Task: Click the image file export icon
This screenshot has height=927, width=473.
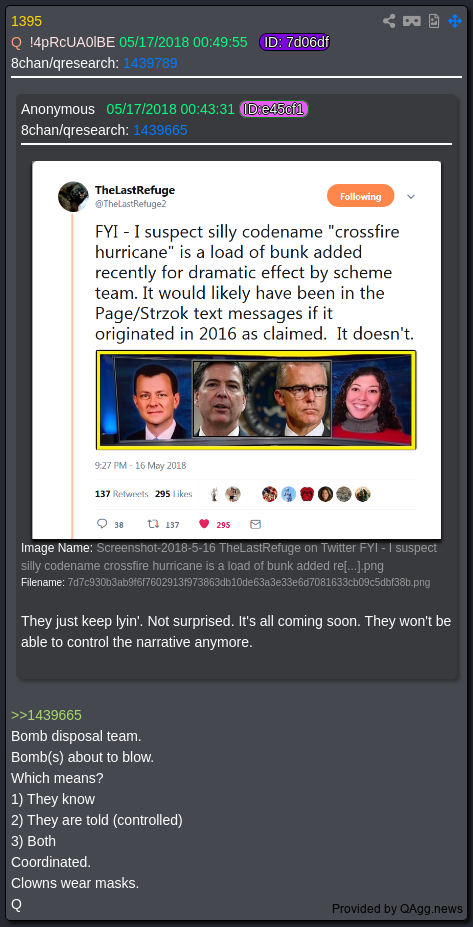Action: click(x=434, y=21)
